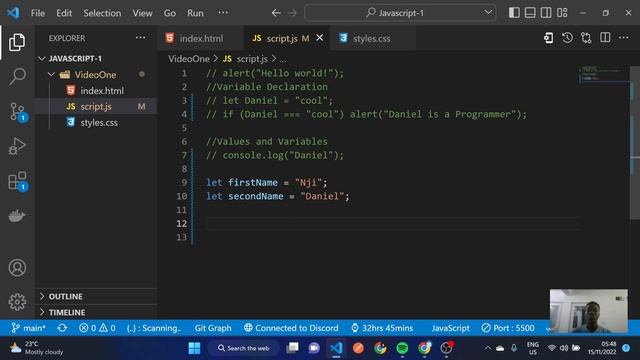The width and height of the screenshot is (640, 360).
Task: Click Connected to Discord status item
Action: (x=291, y=328)
